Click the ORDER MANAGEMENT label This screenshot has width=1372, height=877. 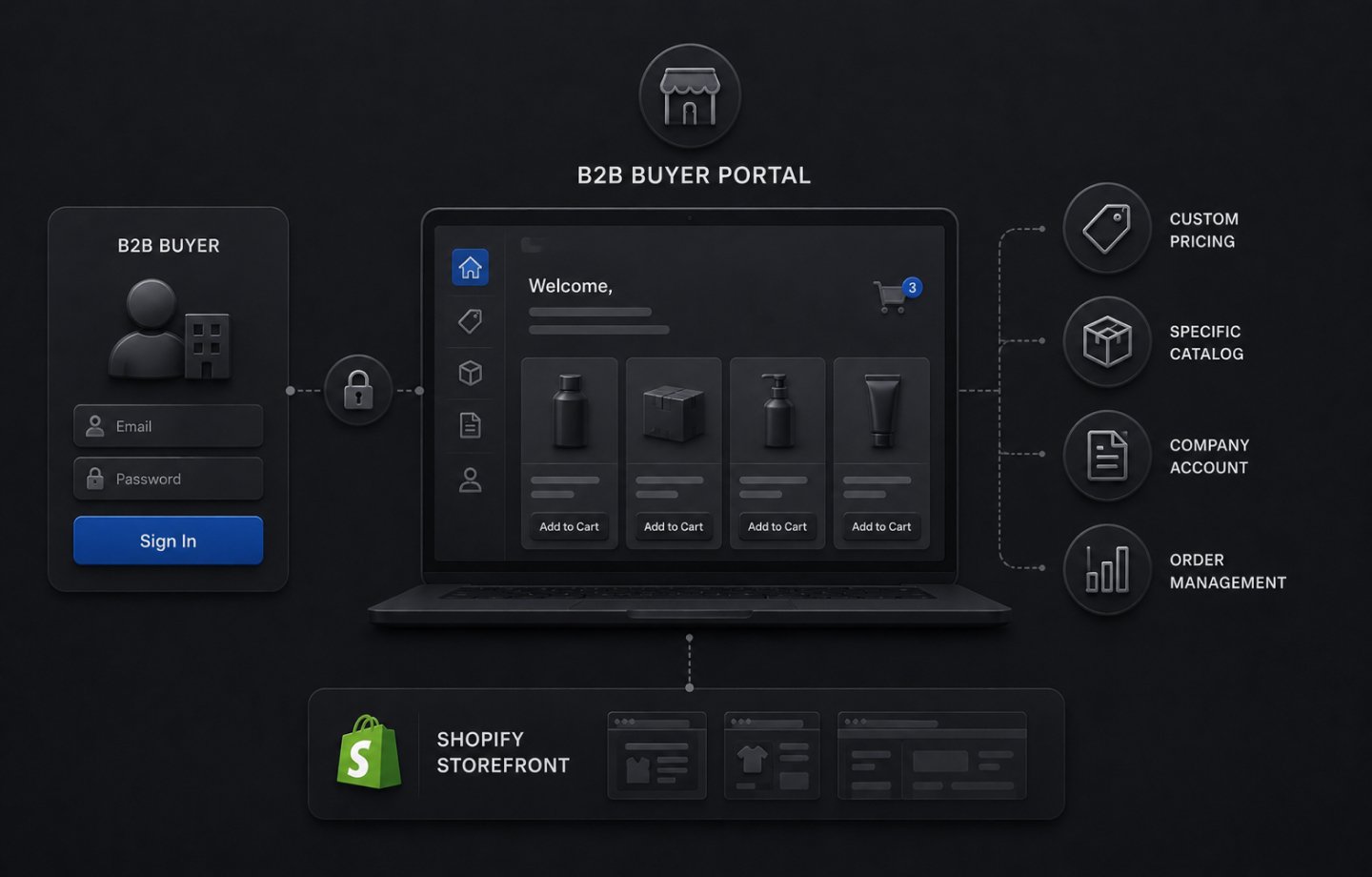pos(1227,571)
